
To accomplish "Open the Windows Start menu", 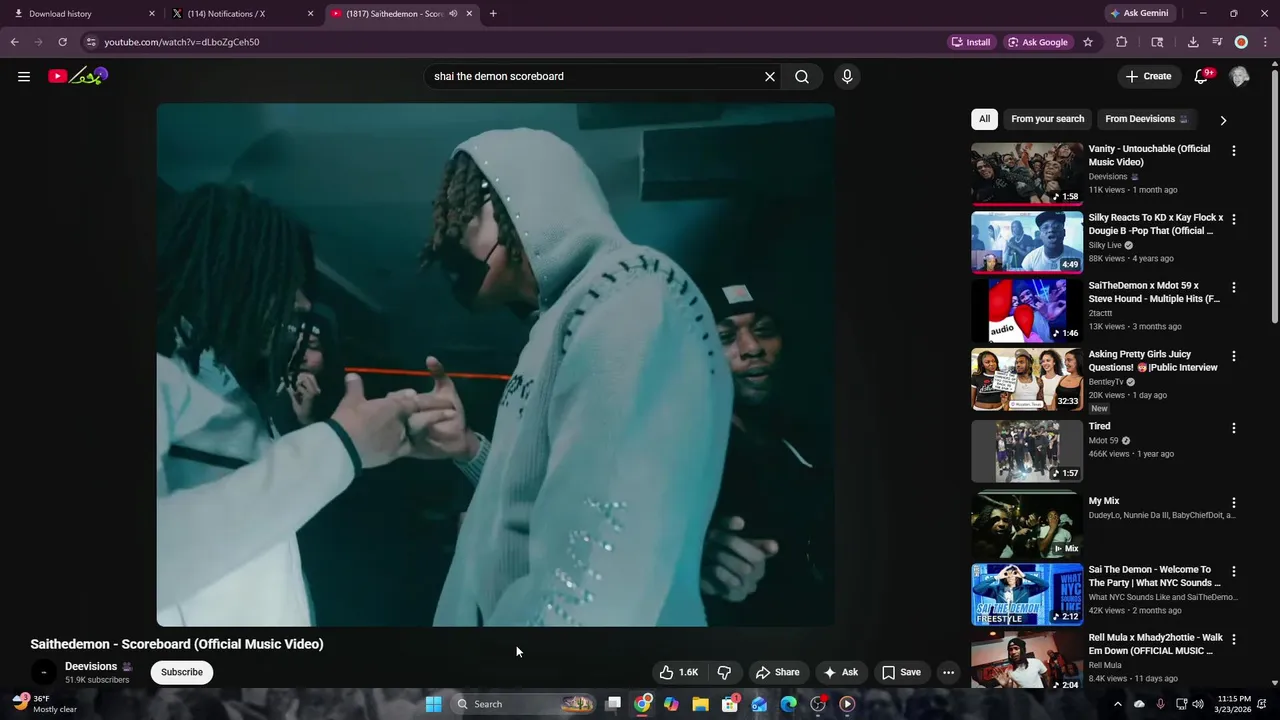I will (433, 704).
